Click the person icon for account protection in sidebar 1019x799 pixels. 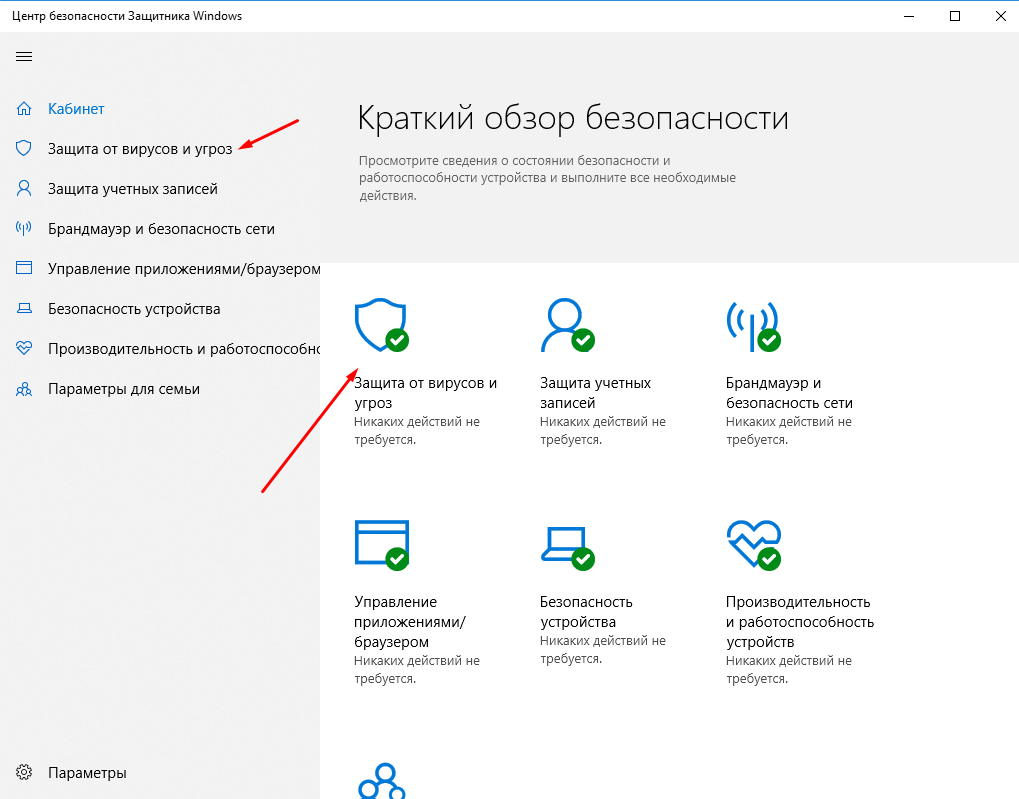(24, 189)
